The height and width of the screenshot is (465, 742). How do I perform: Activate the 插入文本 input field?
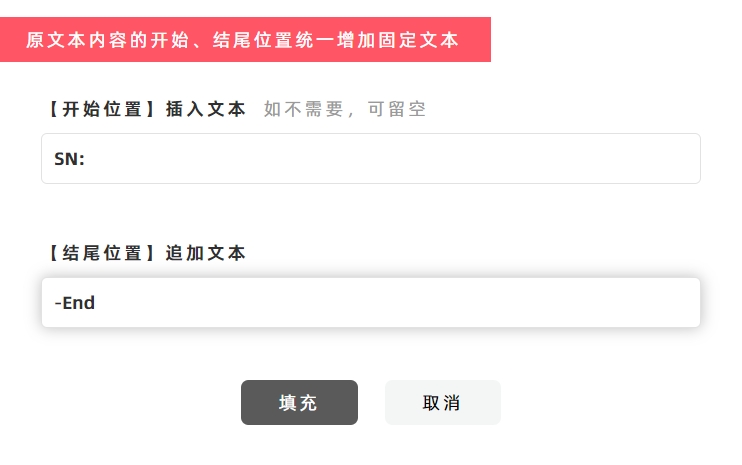click(370, 159)
